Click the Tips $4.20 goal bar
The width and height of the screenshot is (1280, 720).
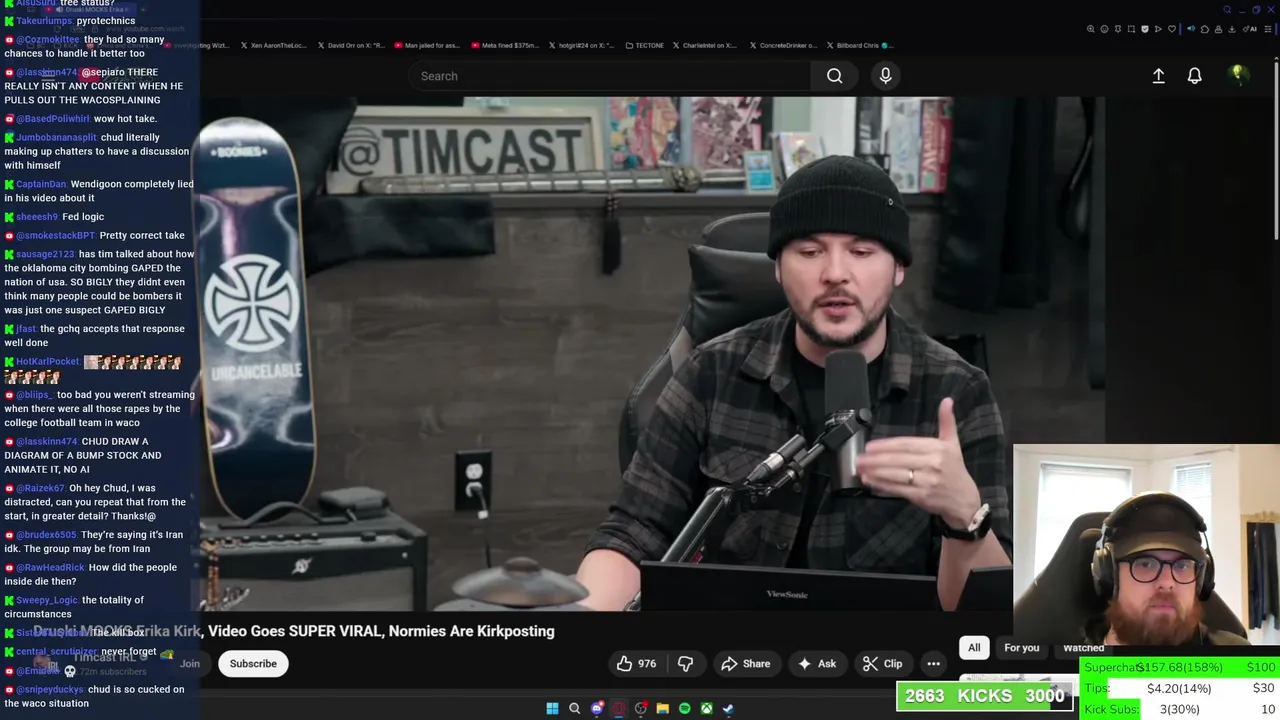point(1180,688)
